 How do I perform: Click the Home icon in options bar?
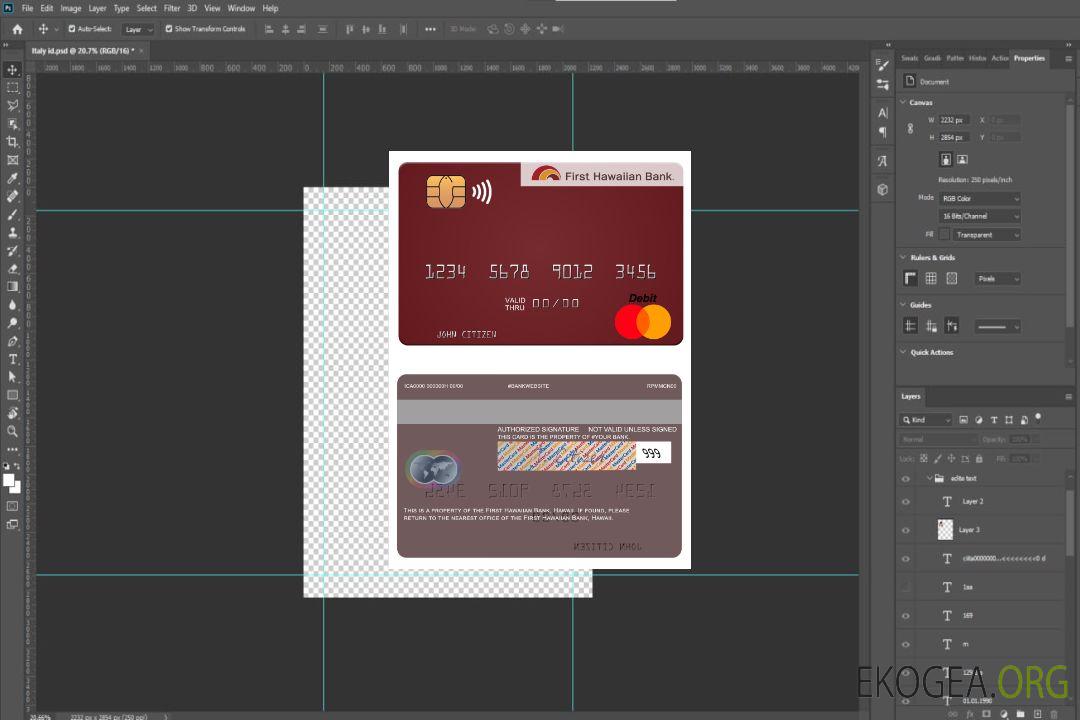point(17,29)
